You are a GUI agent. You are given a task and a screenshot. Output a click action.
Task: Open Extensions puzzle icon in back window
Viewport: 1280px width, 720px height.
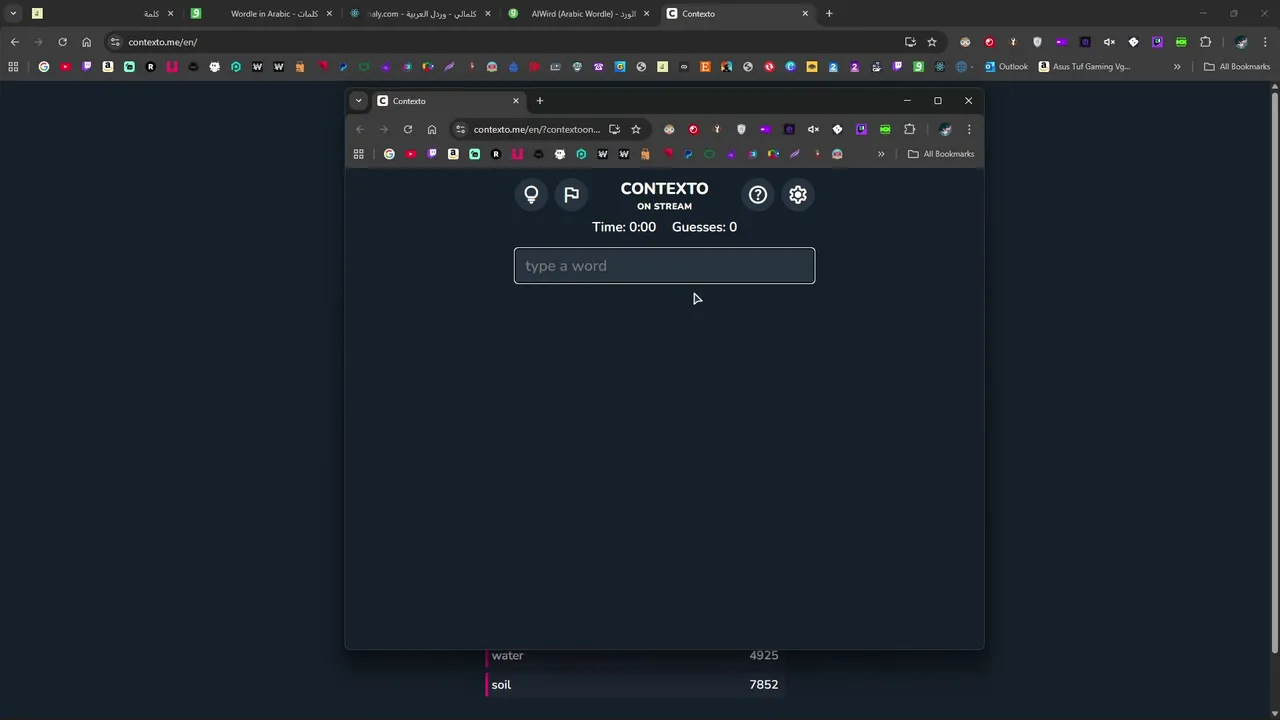(x=1205, y=42)
